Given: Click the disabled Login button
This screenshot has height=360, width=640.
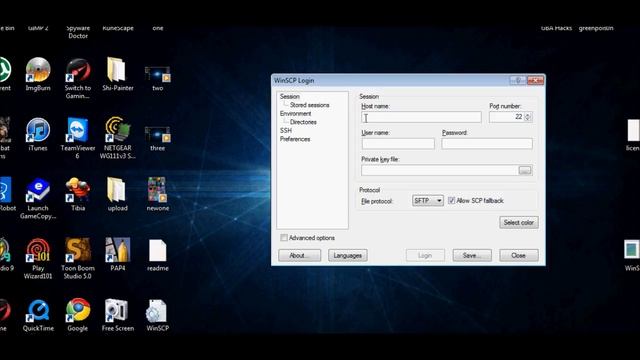Looking at the screenshot, I should pyautogui.click(x=425, y=256).
